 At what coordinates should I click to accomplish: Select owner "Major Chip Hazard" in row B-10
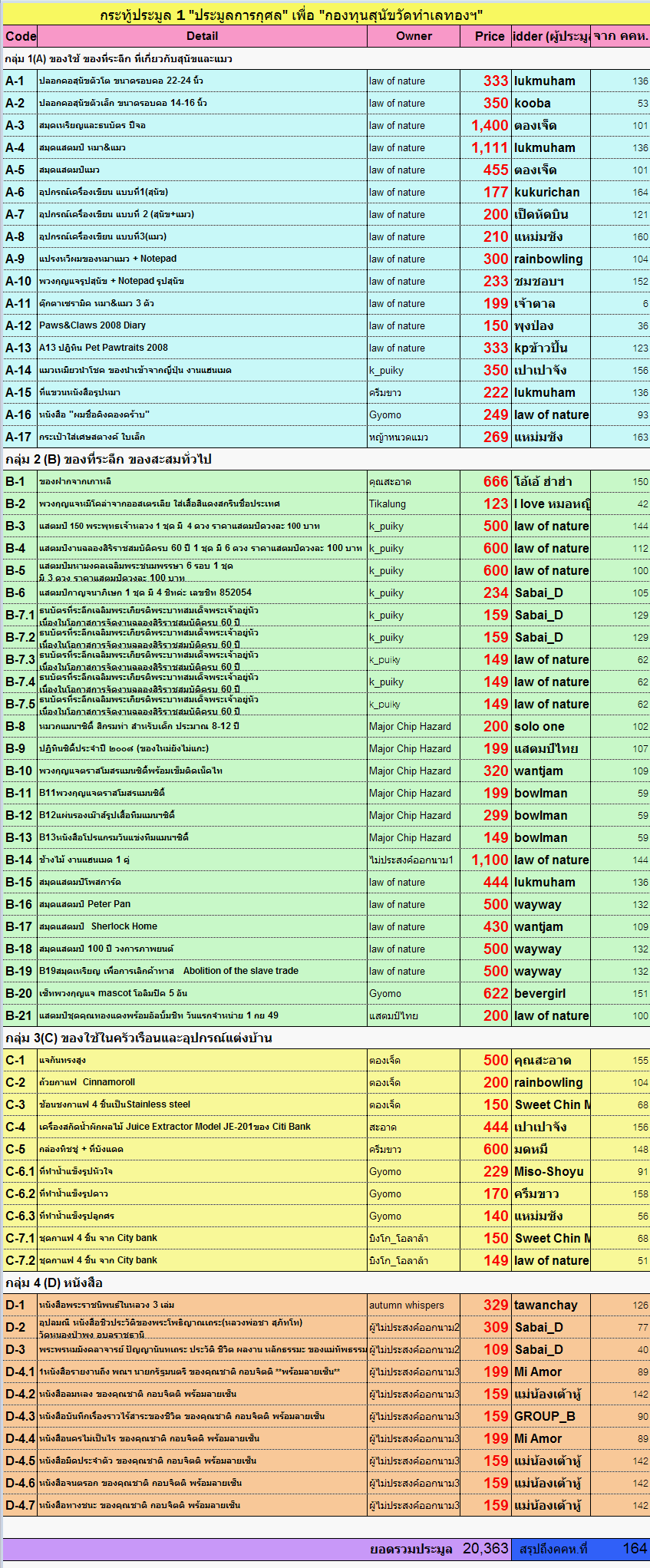click(x=410, y=771)
